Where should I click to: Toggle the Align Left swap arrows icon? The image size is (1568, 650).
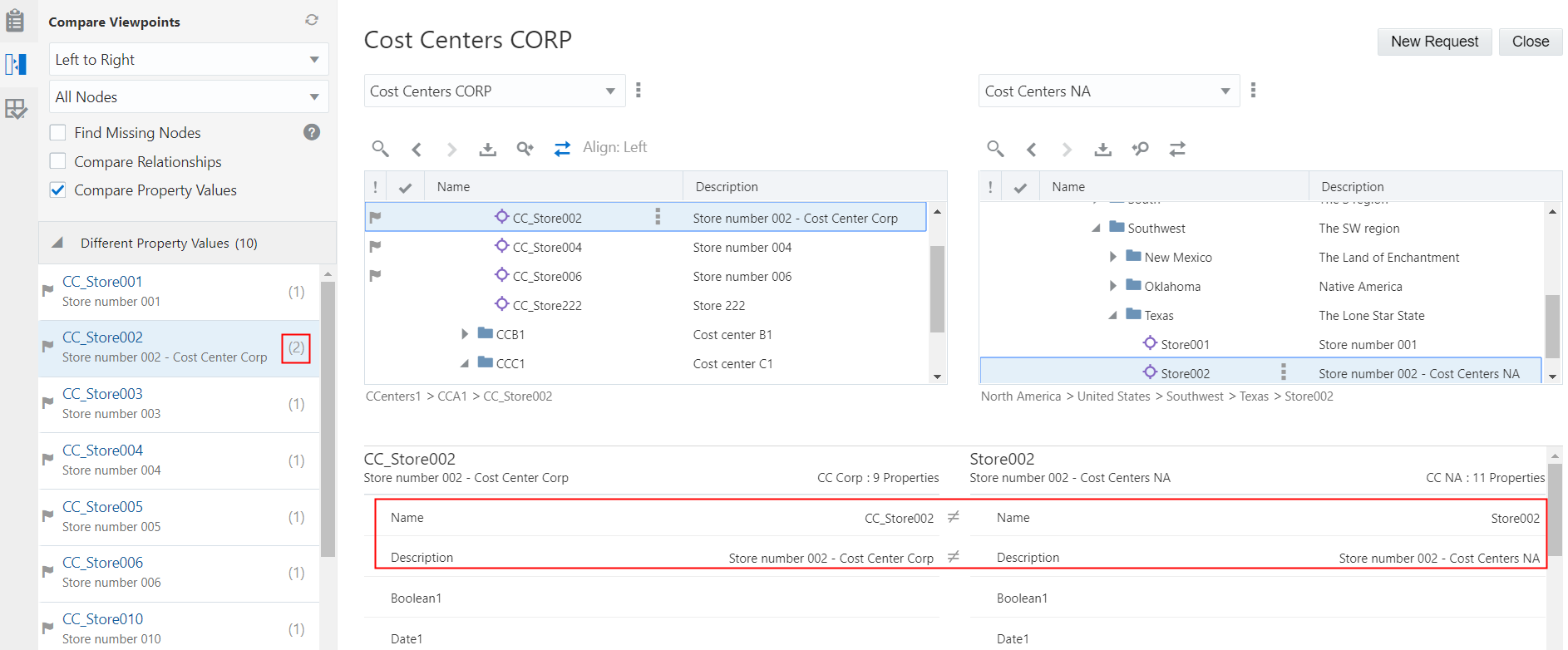click(563, 149)
